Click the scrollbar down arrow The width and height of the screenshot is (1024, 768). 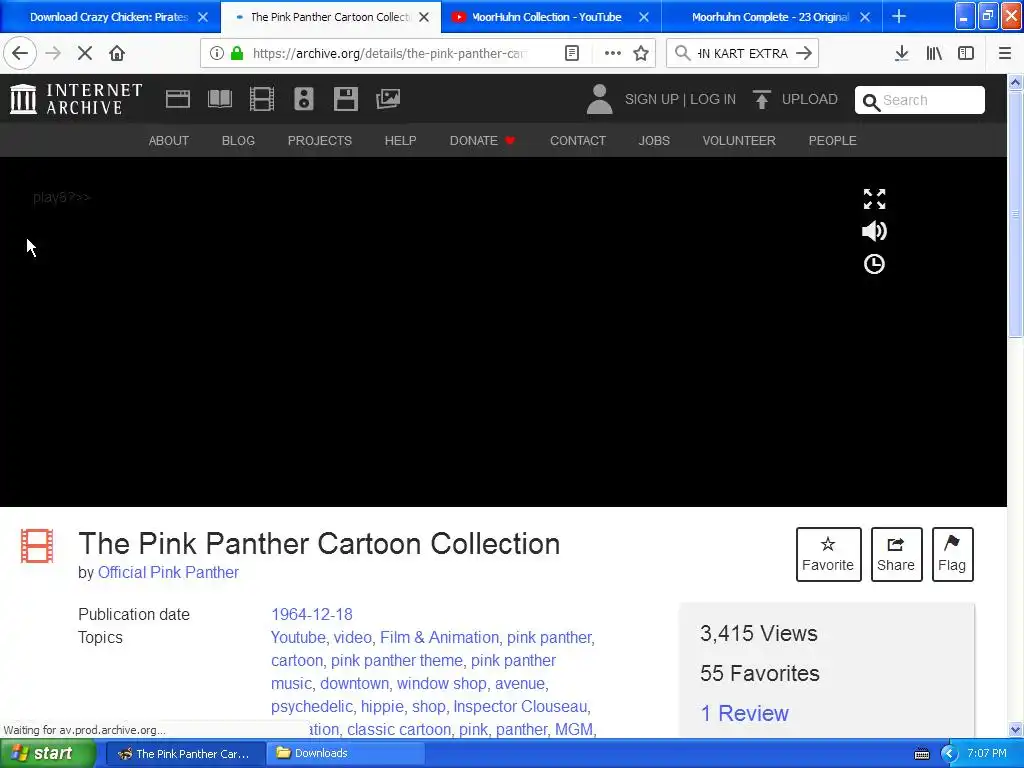1016,729
